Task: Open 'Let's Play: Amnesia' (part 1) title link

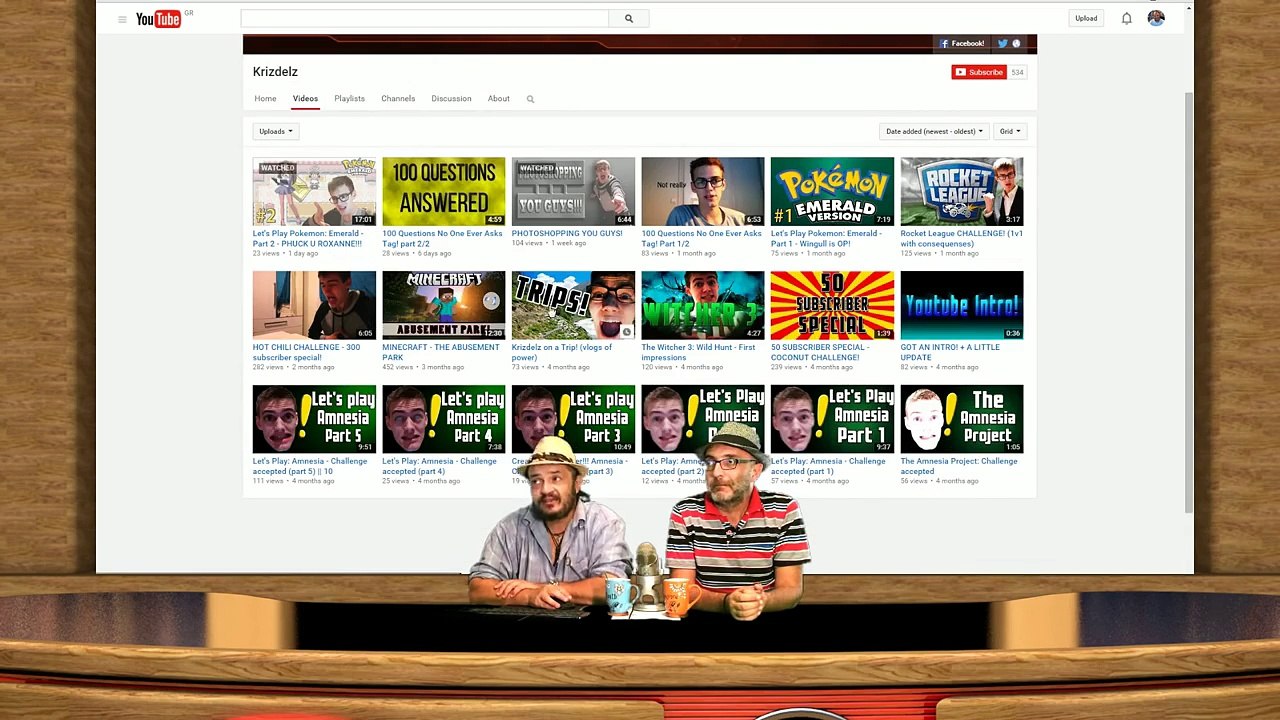Action: pos(828,467)
